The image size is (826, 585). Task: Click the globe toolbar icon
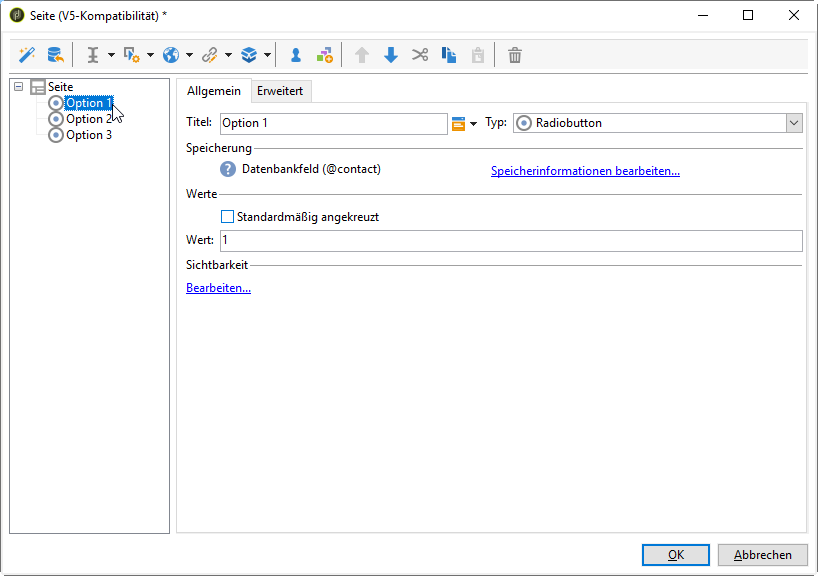(x=171, y=55)
